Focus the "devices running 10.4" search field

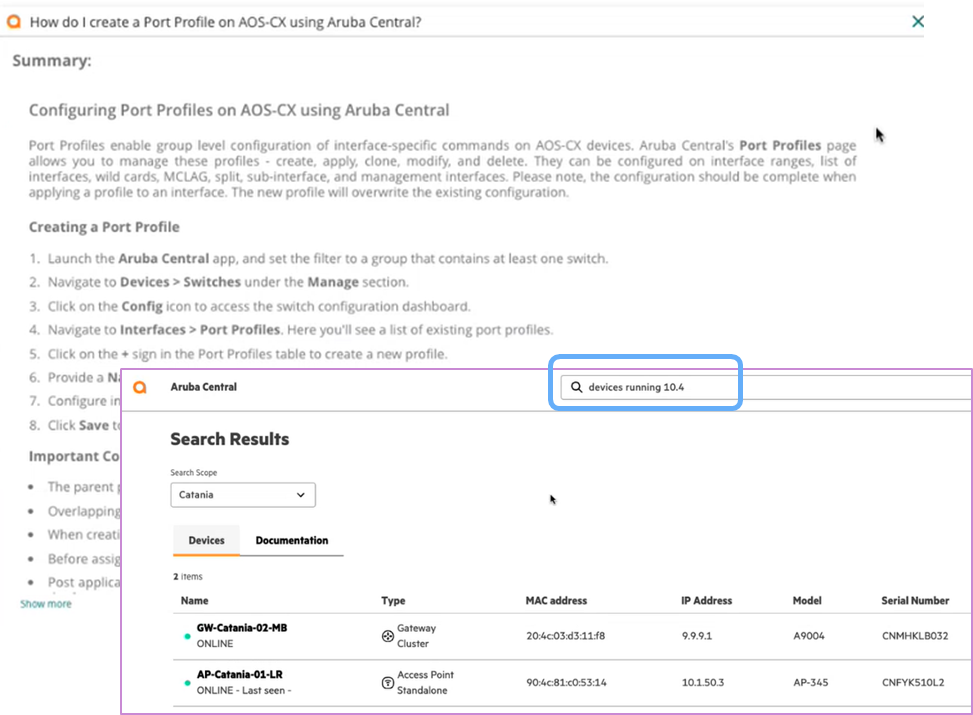(655, 387)
